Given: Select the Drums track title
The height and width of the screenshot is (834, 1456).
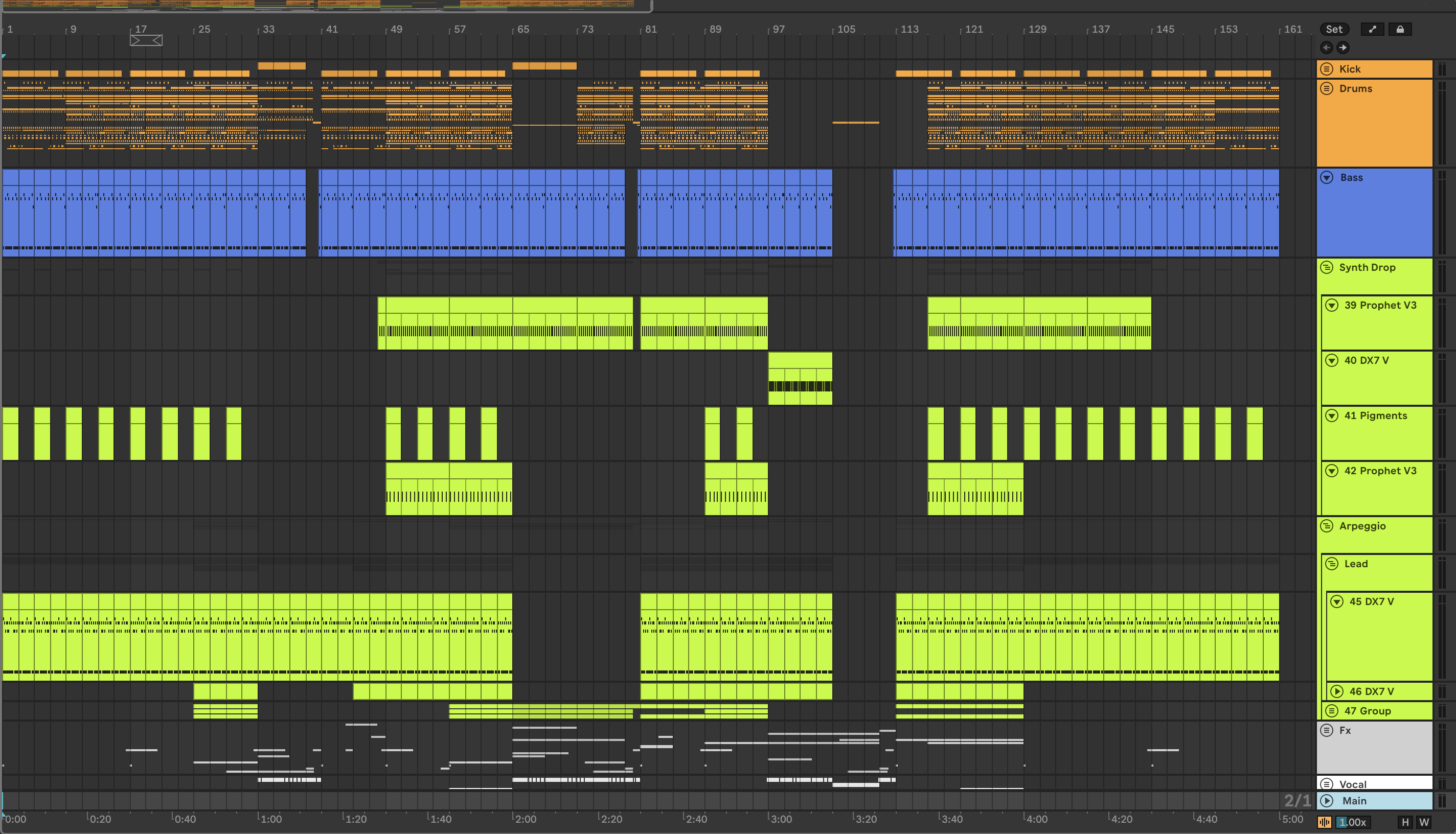Looking at the screenshot, I should pyautogui.click(x=1355, y=88).
